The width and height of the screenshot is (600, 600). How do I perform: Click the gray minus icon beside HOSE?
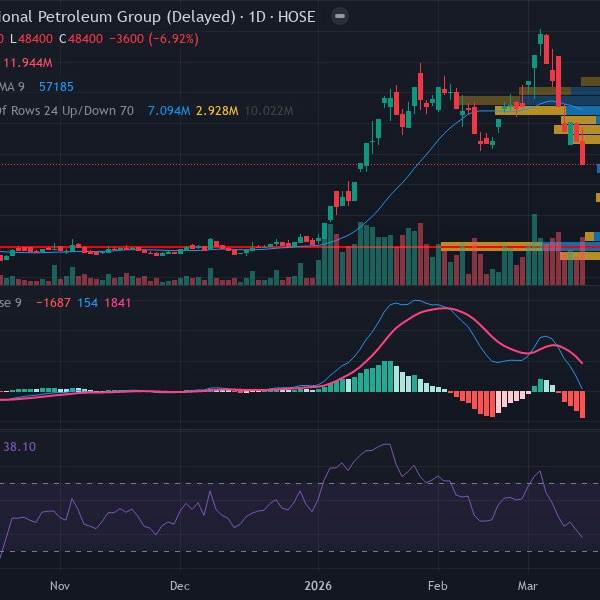pos(340,16)
